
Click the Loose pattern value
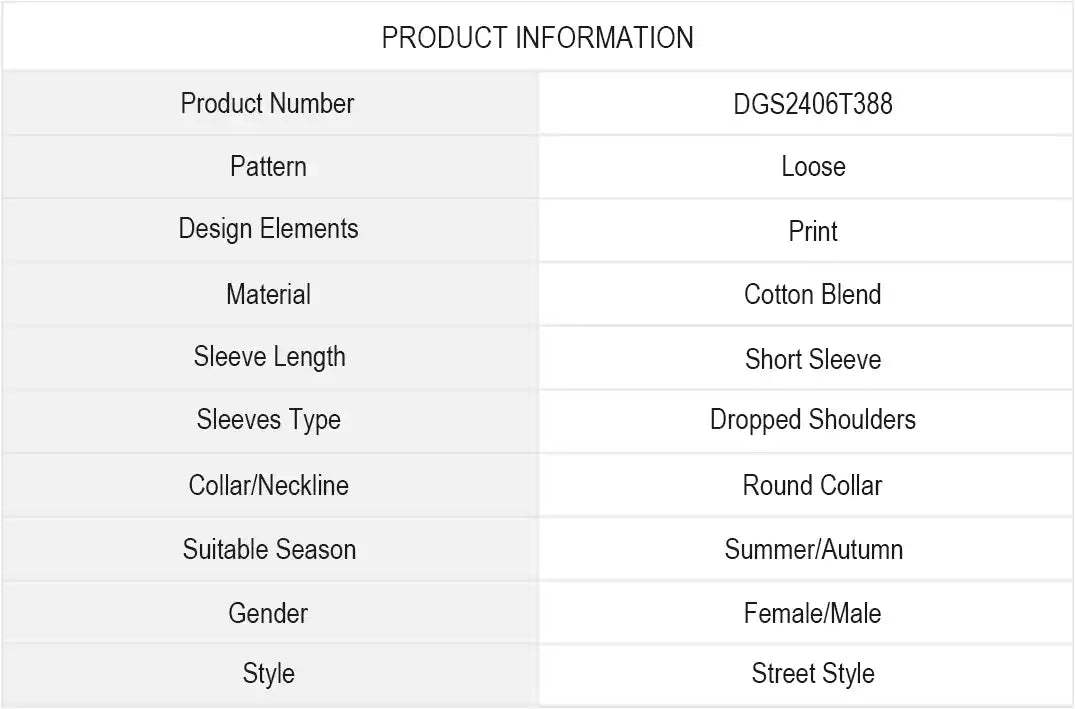coord(812,167)
